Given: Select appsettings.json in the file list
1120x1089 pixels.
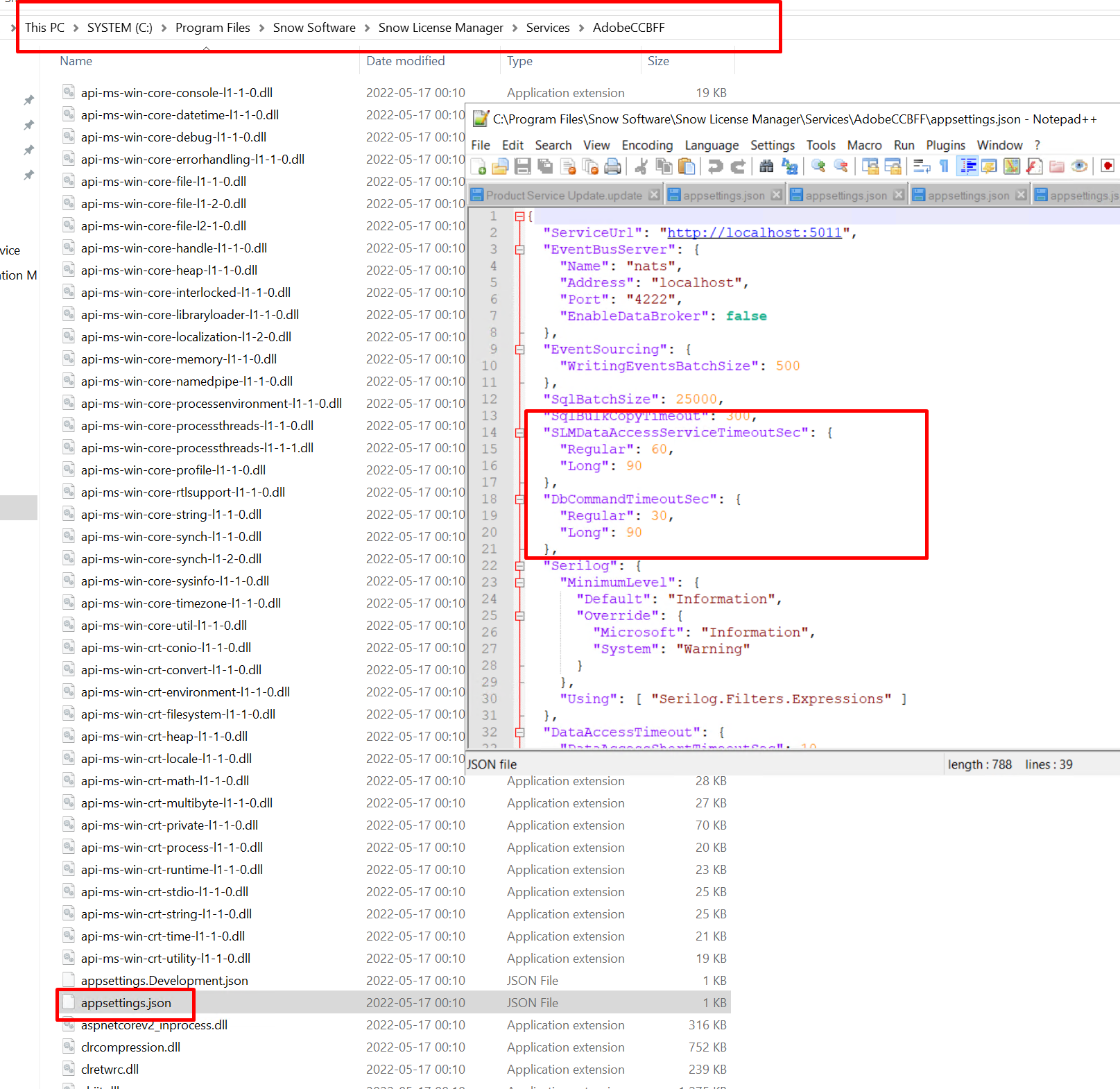Looking at the screenshot, I should click(126, 1003).
